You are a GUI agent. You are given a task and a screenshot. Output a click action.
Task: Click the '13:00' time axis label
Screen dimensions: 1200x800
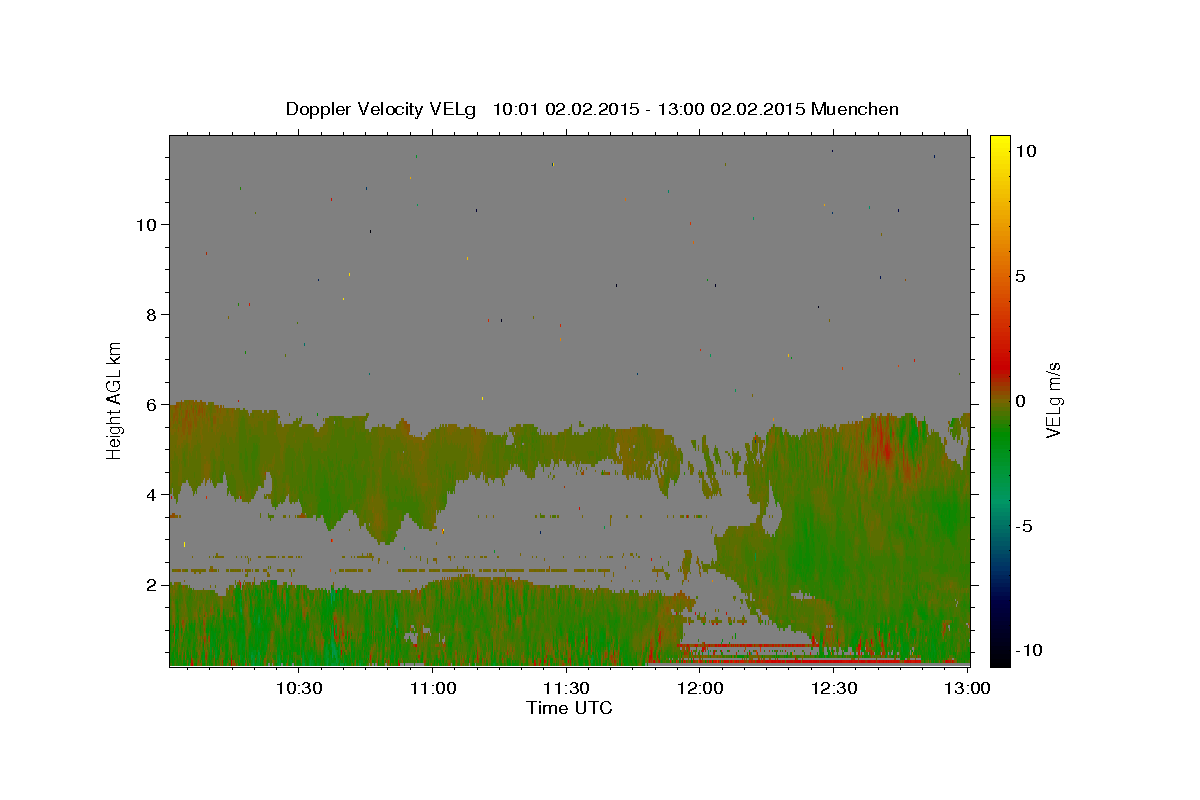coord(967,689)
